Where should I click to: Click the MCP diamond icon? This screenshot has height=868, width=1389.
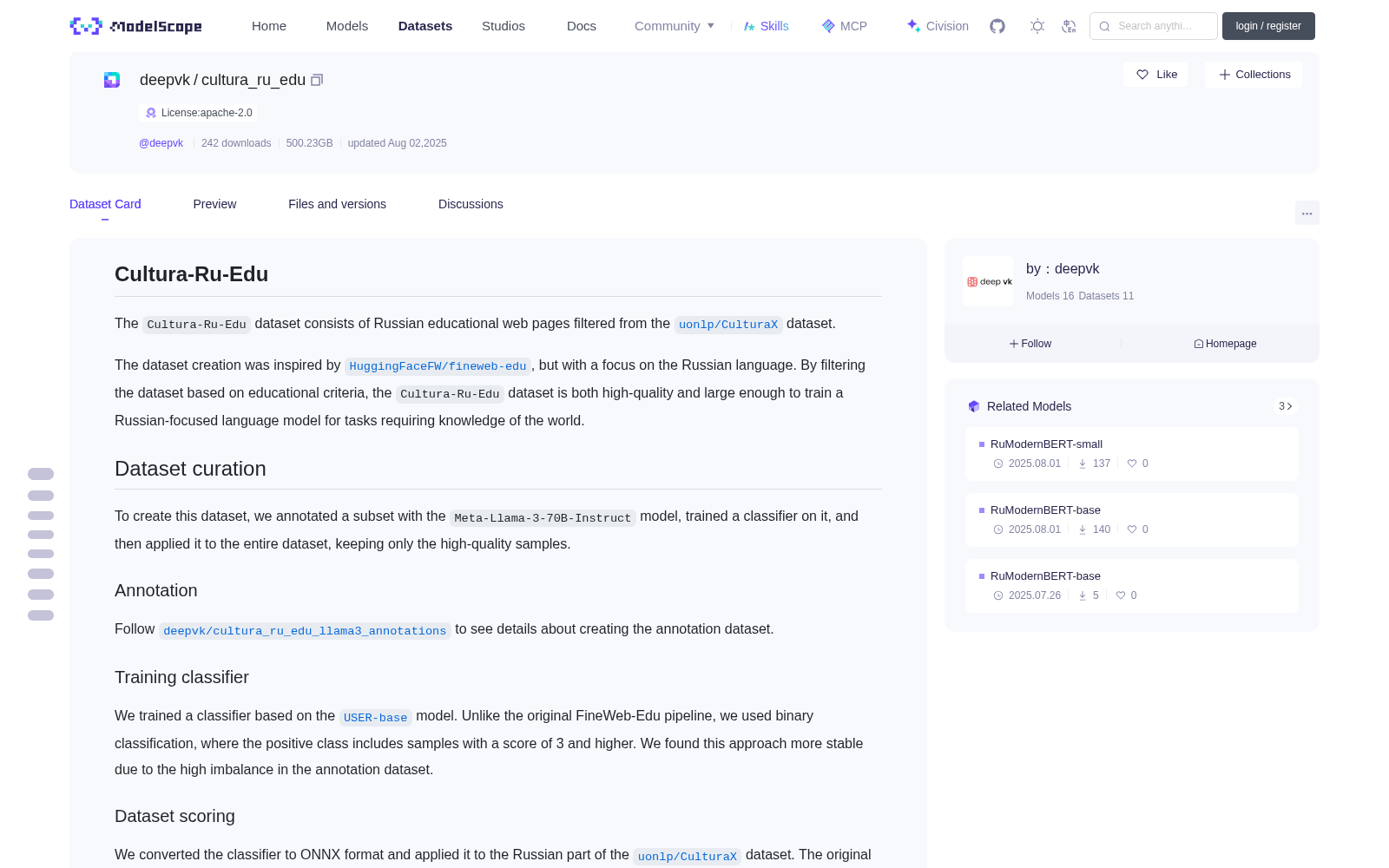coord(828,26)
